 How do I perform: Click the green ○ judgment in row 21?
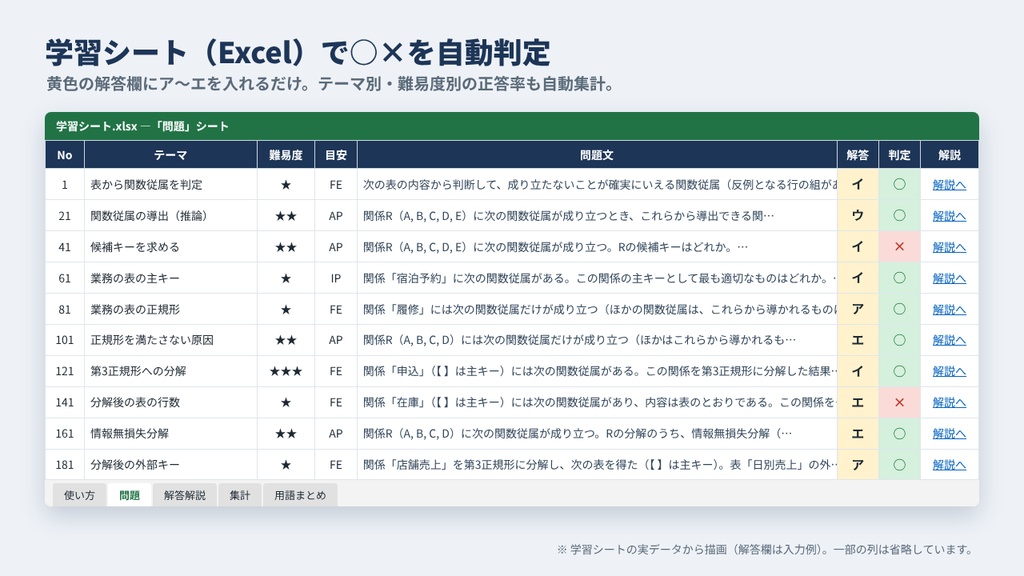click(899, 216)
